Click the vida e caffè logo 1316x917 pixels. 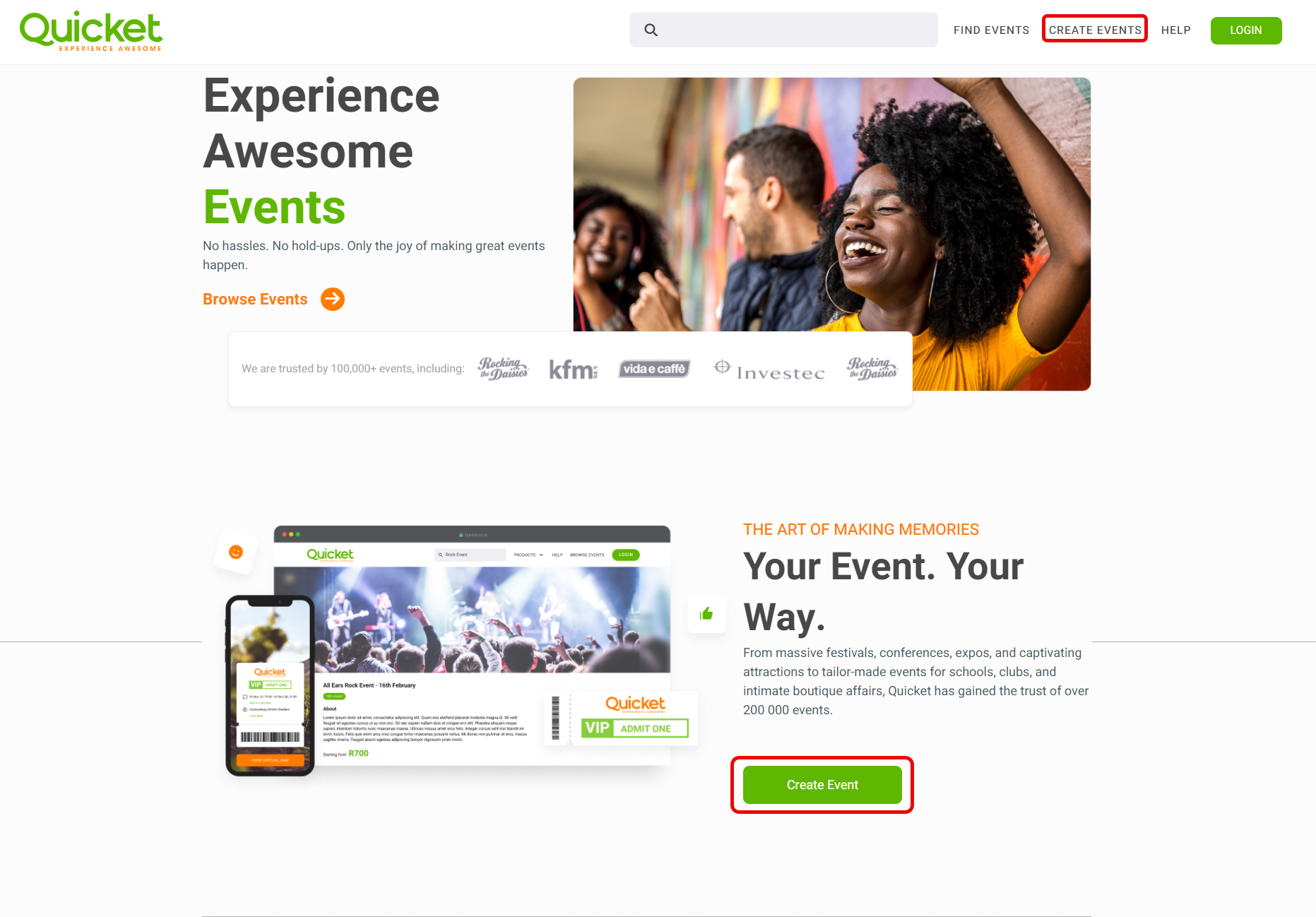[x=654, y=369]
